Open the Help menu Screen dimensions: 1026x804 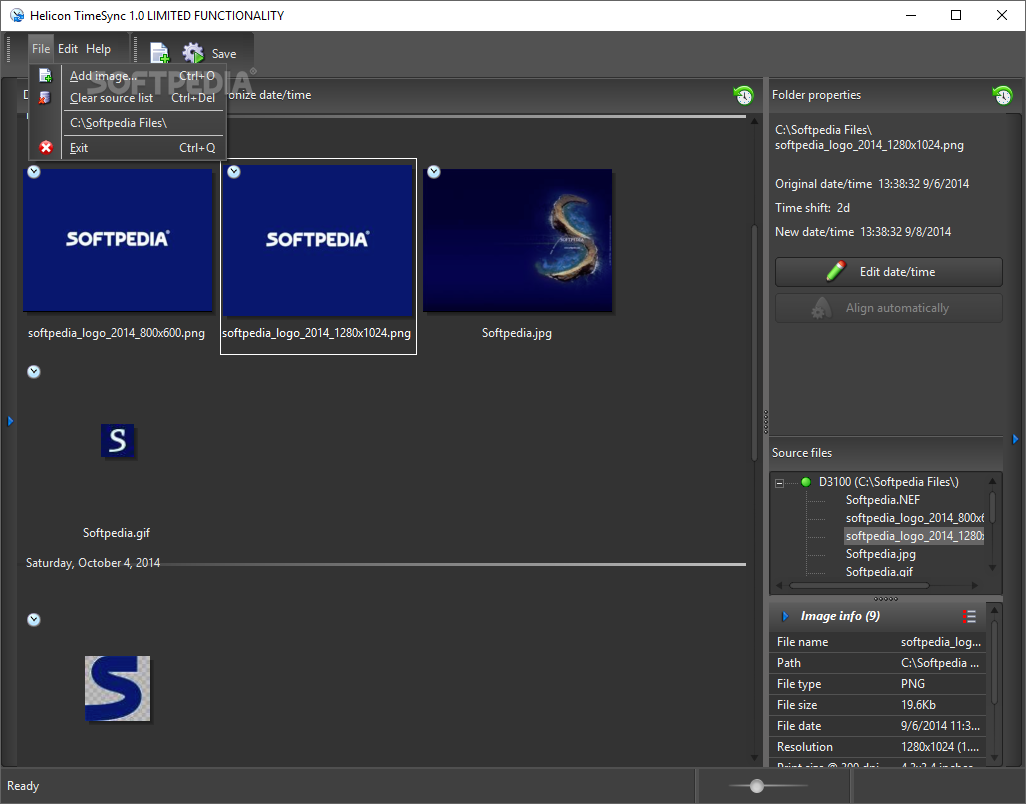[98, 49]
